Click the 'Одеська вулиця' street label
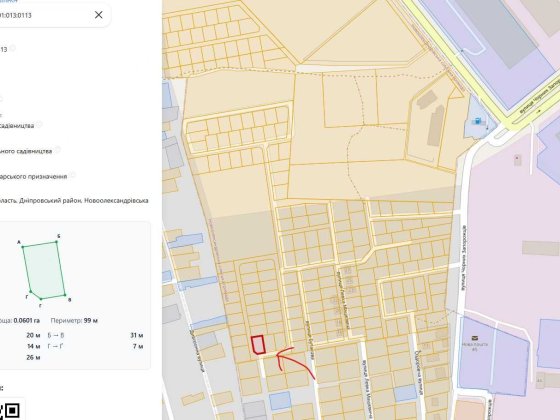This screenshot has width=560, height=420. pos(419,372)
